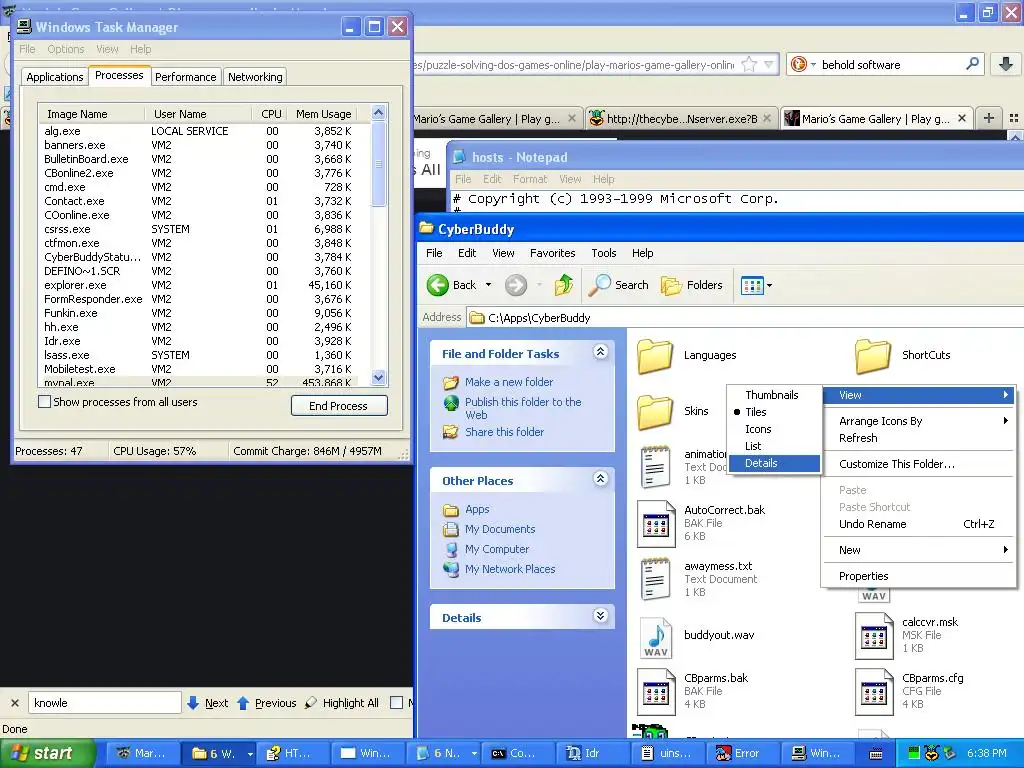Image resolution: width=1024 pixels, height=768 pixels.
Task: Click the Forward arrow icon in CyberBuddy toolbar
Action: coord(516,285)
